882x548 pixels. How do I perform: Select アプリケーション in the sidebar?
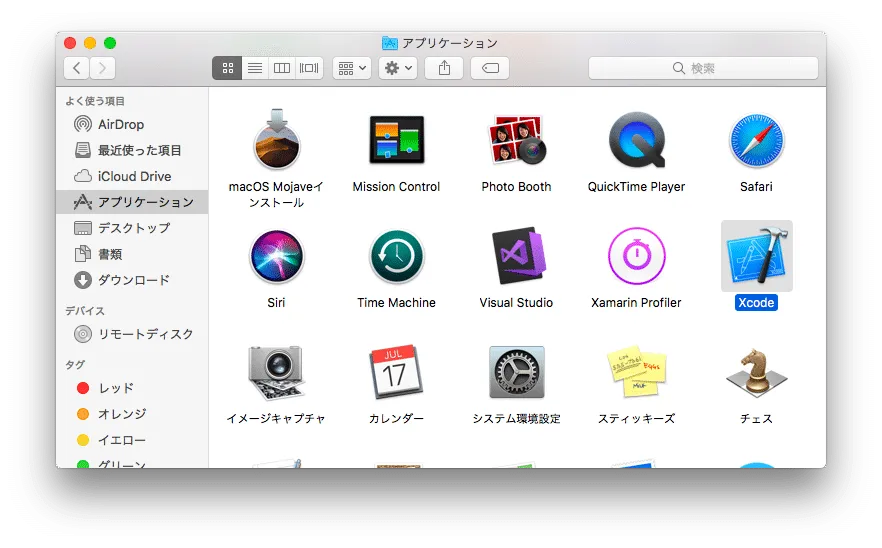pyautogui.click(x=132, y=202)
